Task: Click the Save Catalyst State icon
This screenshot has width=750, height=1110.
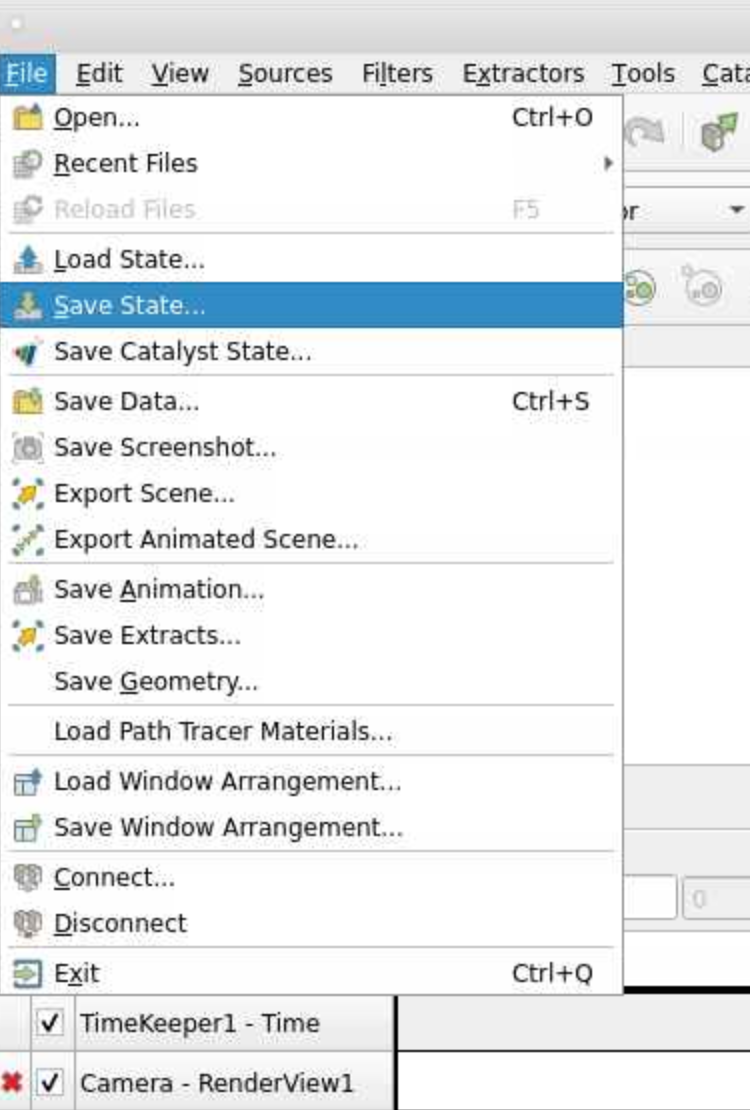Action: point(28,352)
